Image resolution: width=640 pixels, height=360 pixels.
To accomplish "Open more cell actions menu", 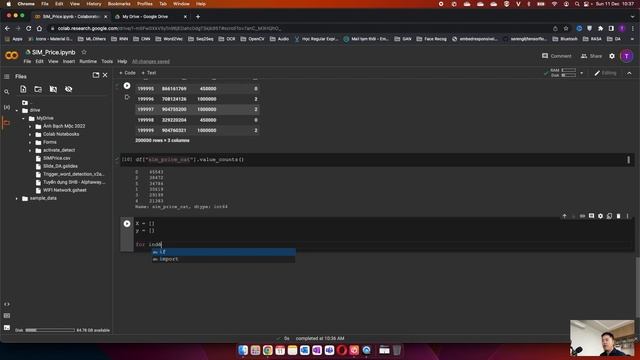I will coord(627,216).
